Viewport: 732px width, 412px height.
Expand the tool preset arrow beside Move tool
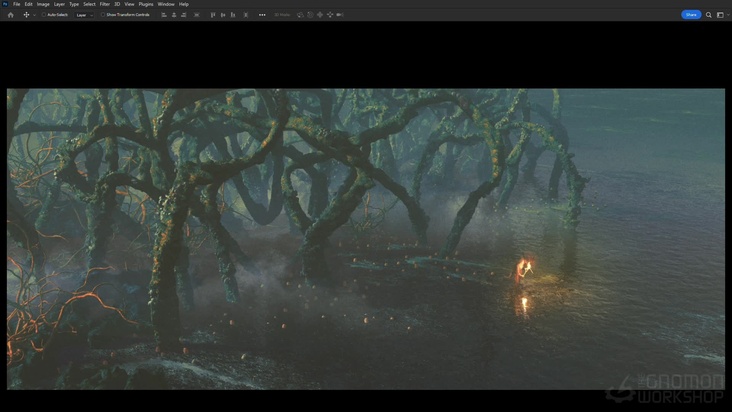coord(34,15)
